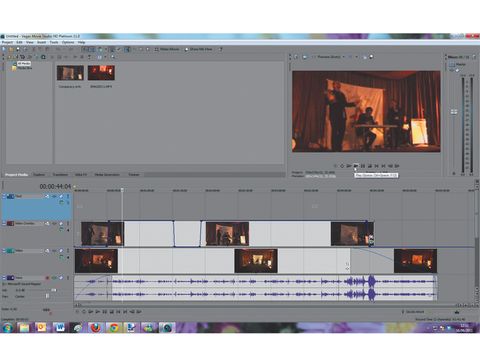Collapse the Video Overlay track header
480x360 pixels.
(4, 224)
